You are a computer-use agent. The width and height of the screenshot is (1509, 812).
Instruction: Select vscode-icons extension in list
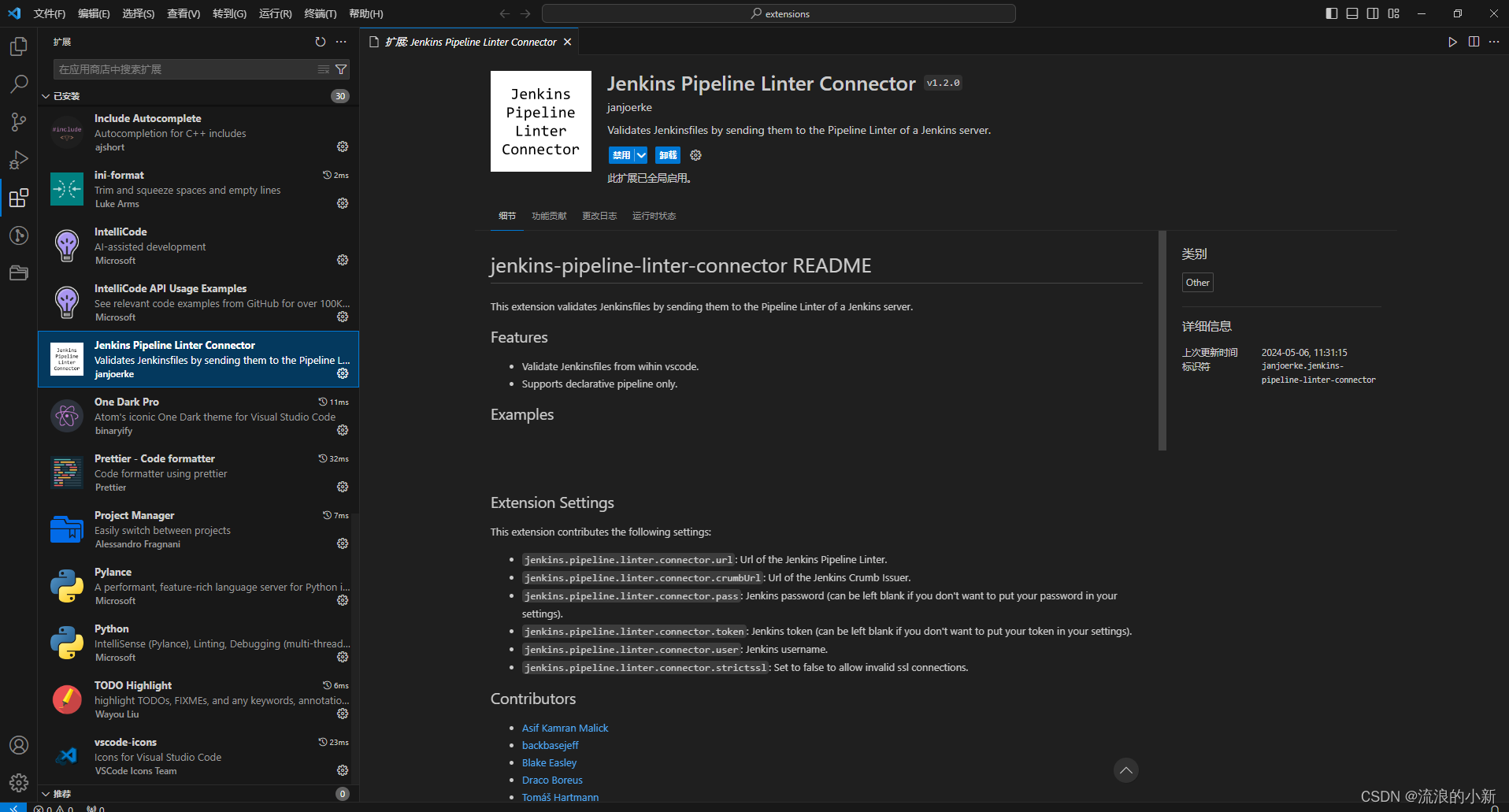click(x=198, y=756)
